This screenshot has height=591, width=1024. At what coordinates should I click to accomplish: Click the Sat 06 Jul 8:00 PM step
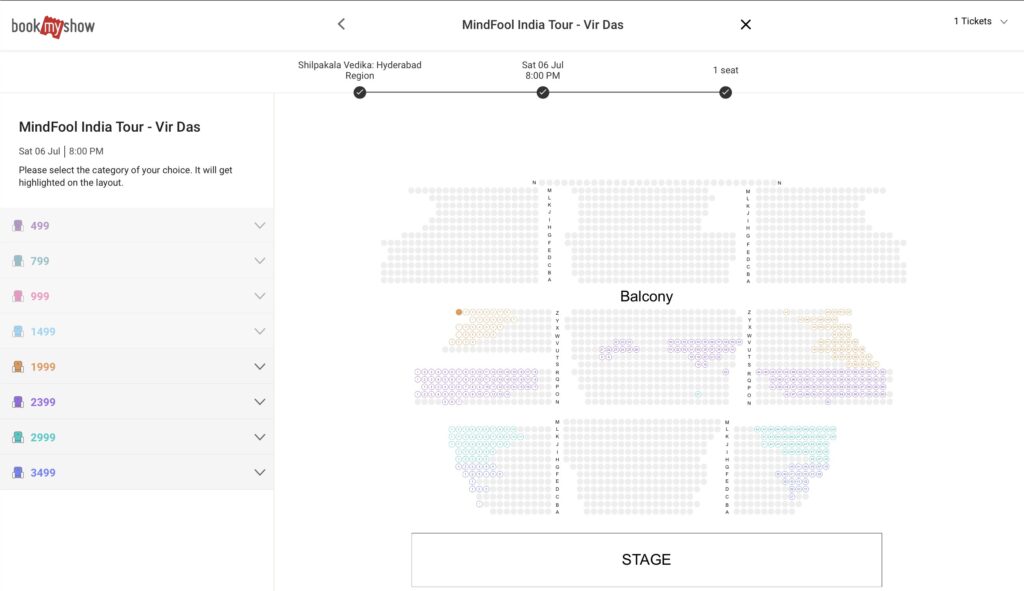(x=543, y=70)
